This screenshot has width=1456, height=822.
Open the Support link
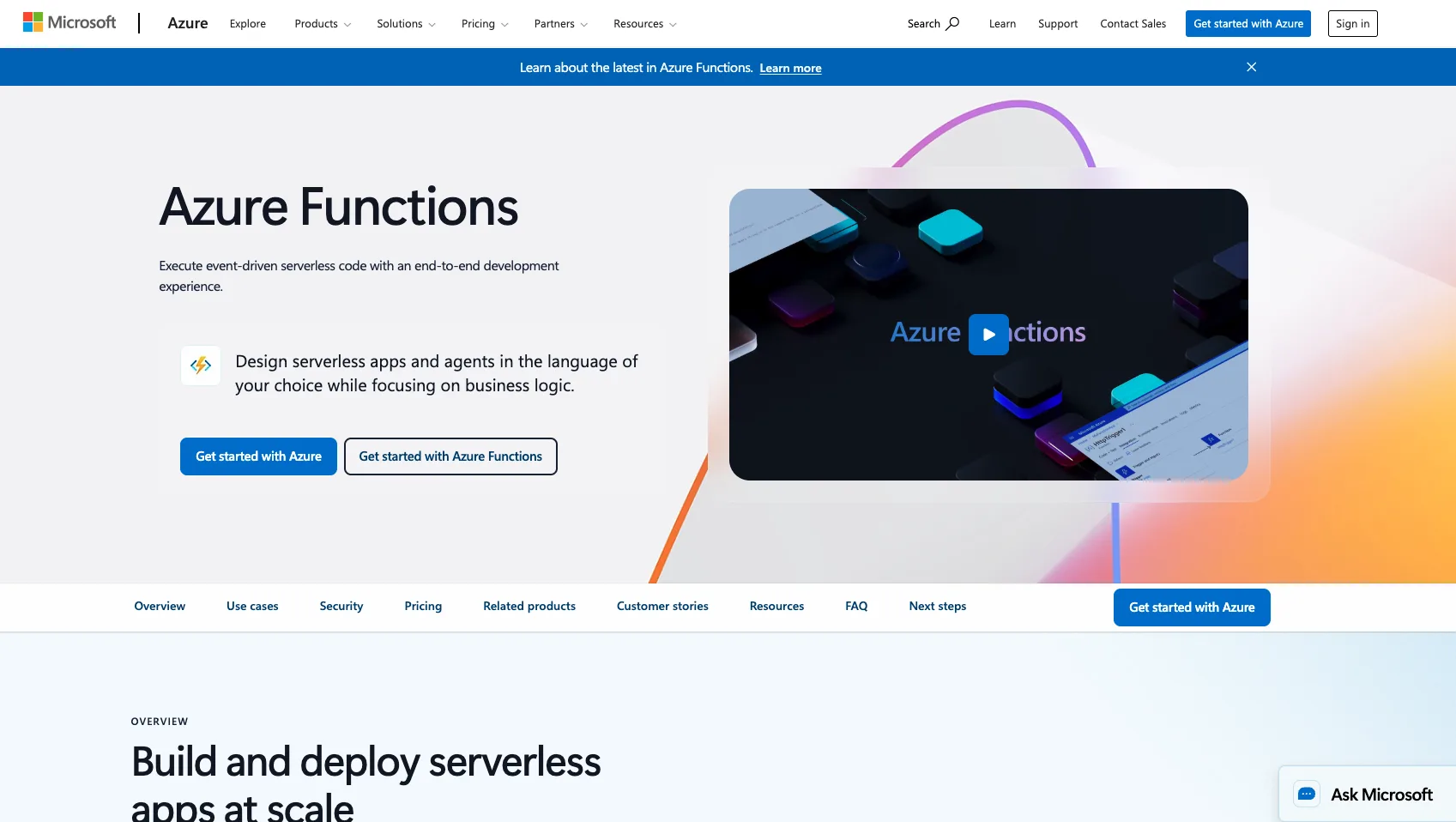coord(1058,24)
